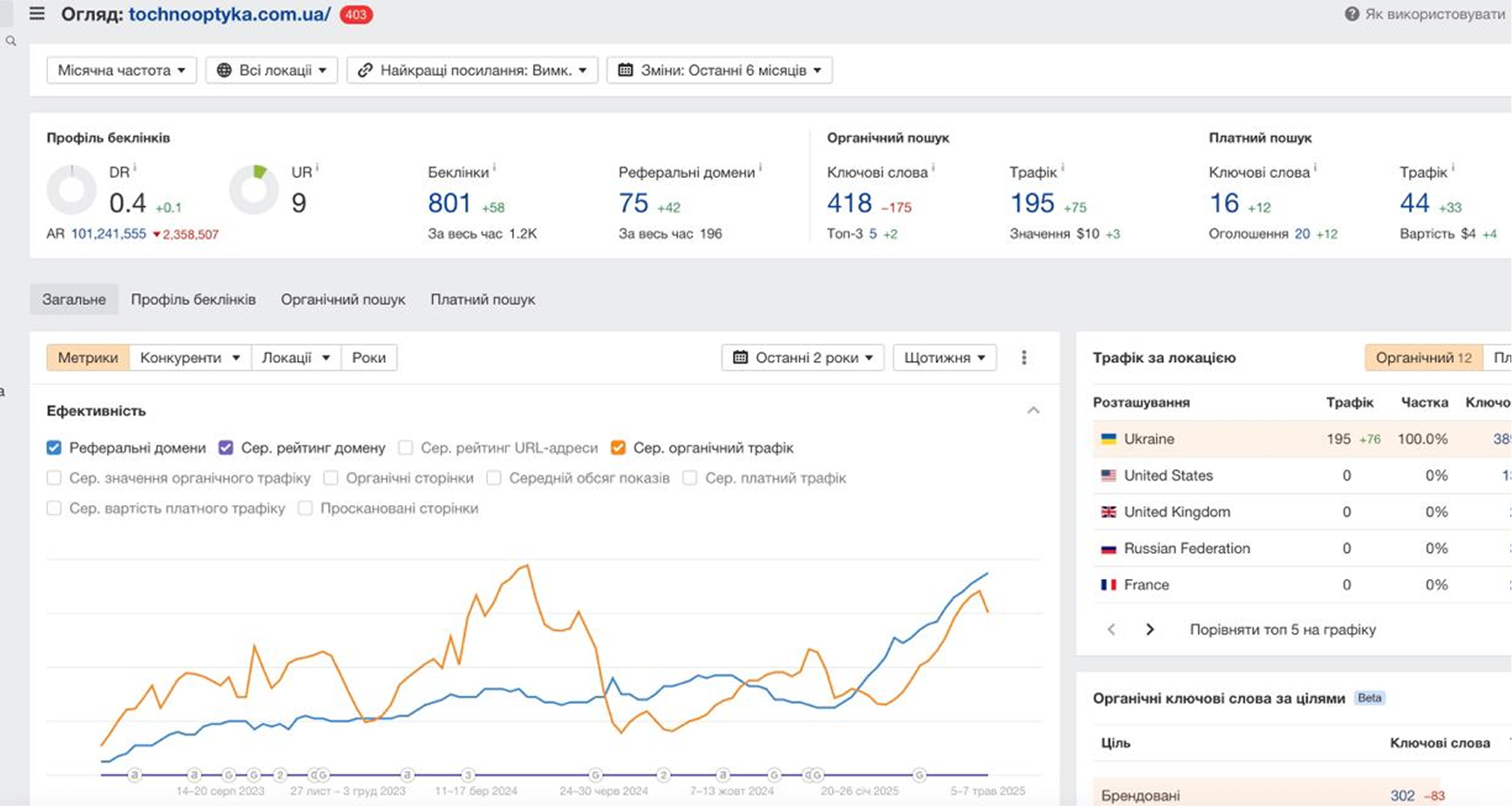Click the globe icon in locations filter

(224, 70)
